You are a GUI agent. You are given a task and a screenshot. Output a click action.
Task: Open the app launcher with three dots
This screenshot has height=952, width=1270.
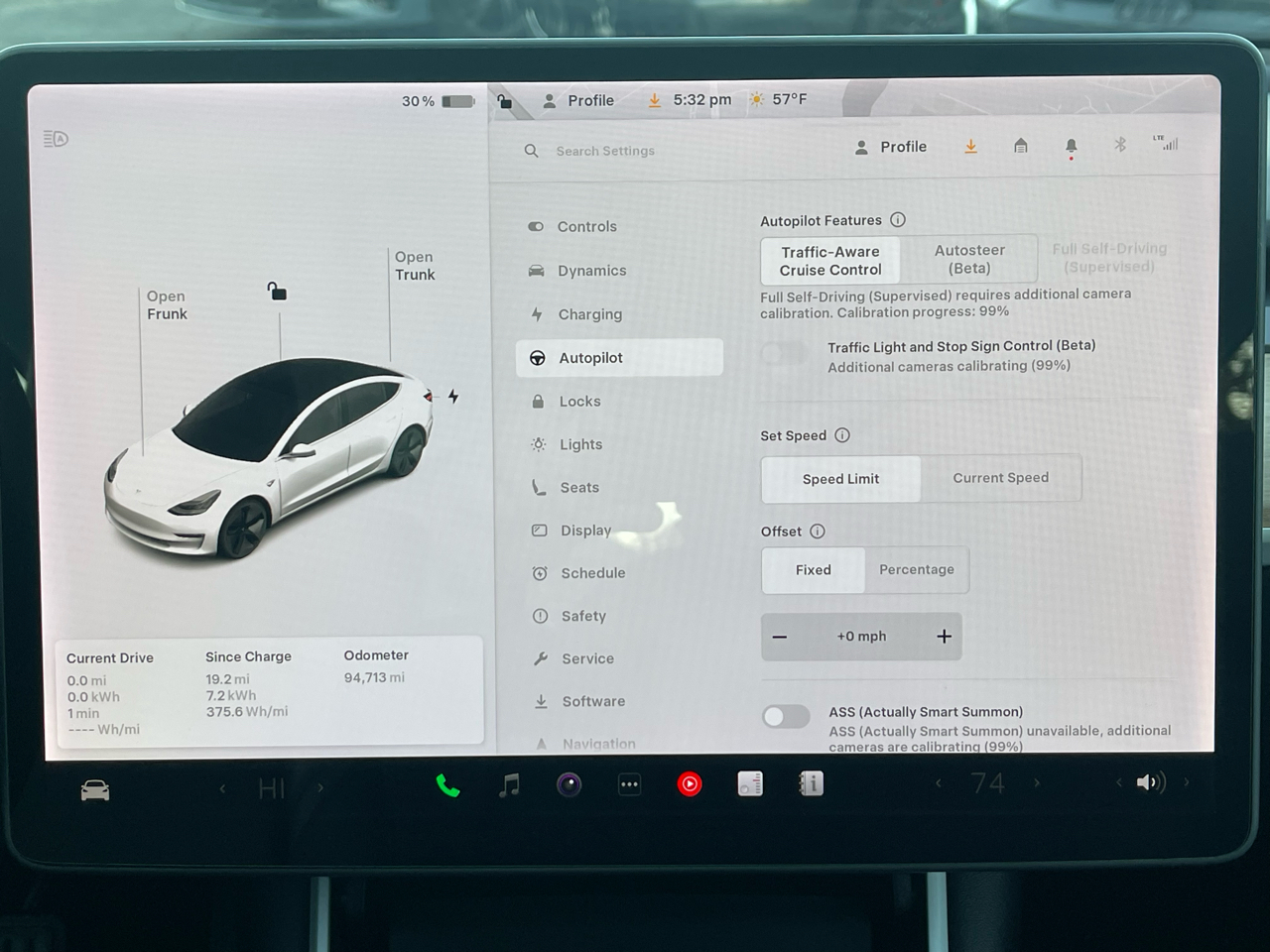pos(629,784)
